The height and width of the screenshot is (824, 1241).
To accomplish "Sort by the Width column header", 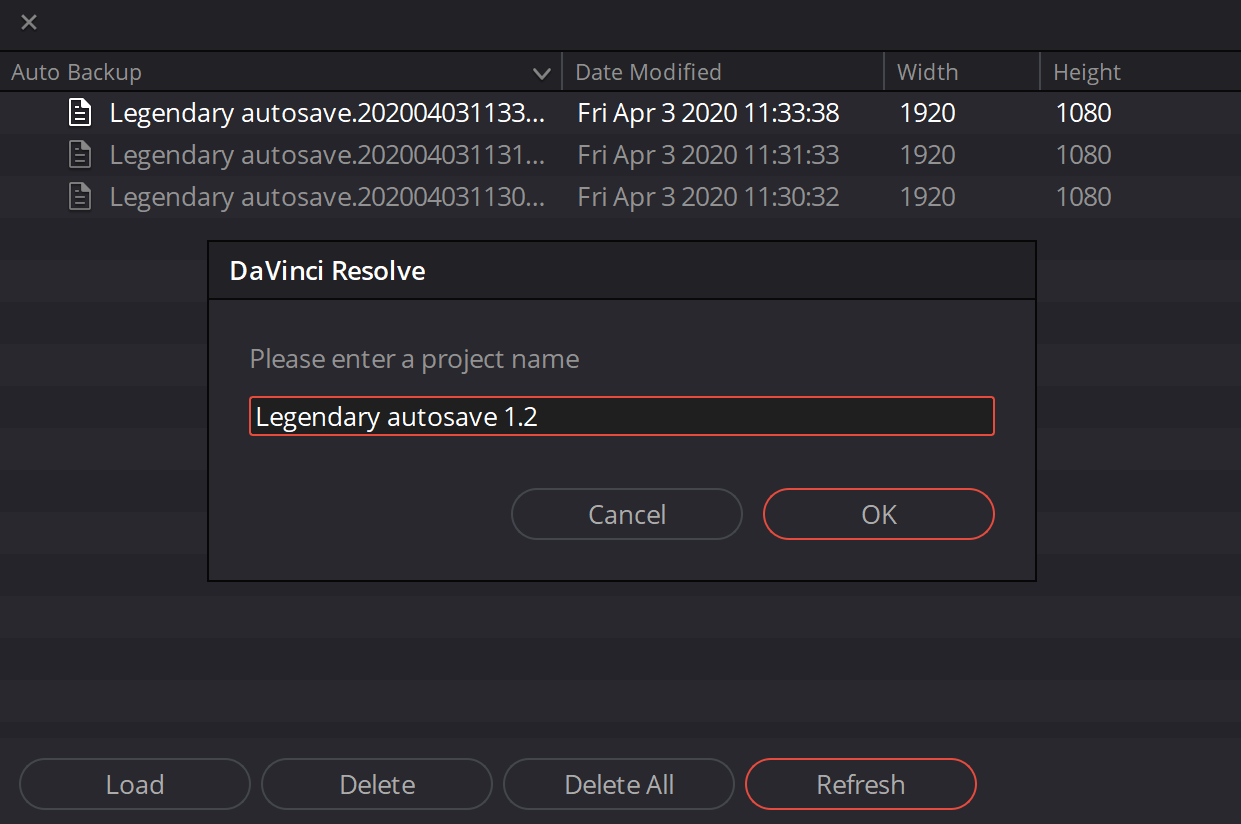I will click(x=927, y=72).
